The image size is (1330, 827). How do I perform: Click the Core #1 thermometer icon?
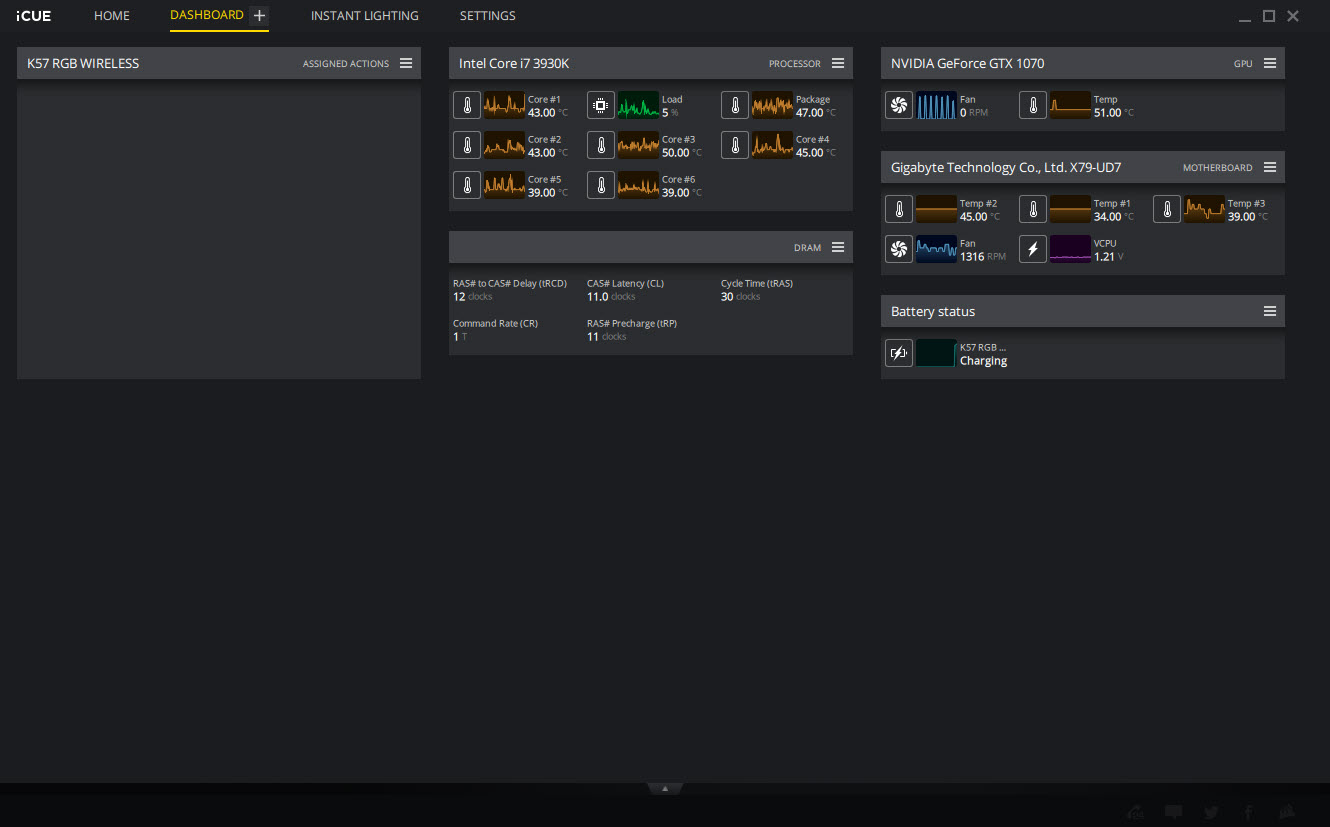click(x=466, y=105)
